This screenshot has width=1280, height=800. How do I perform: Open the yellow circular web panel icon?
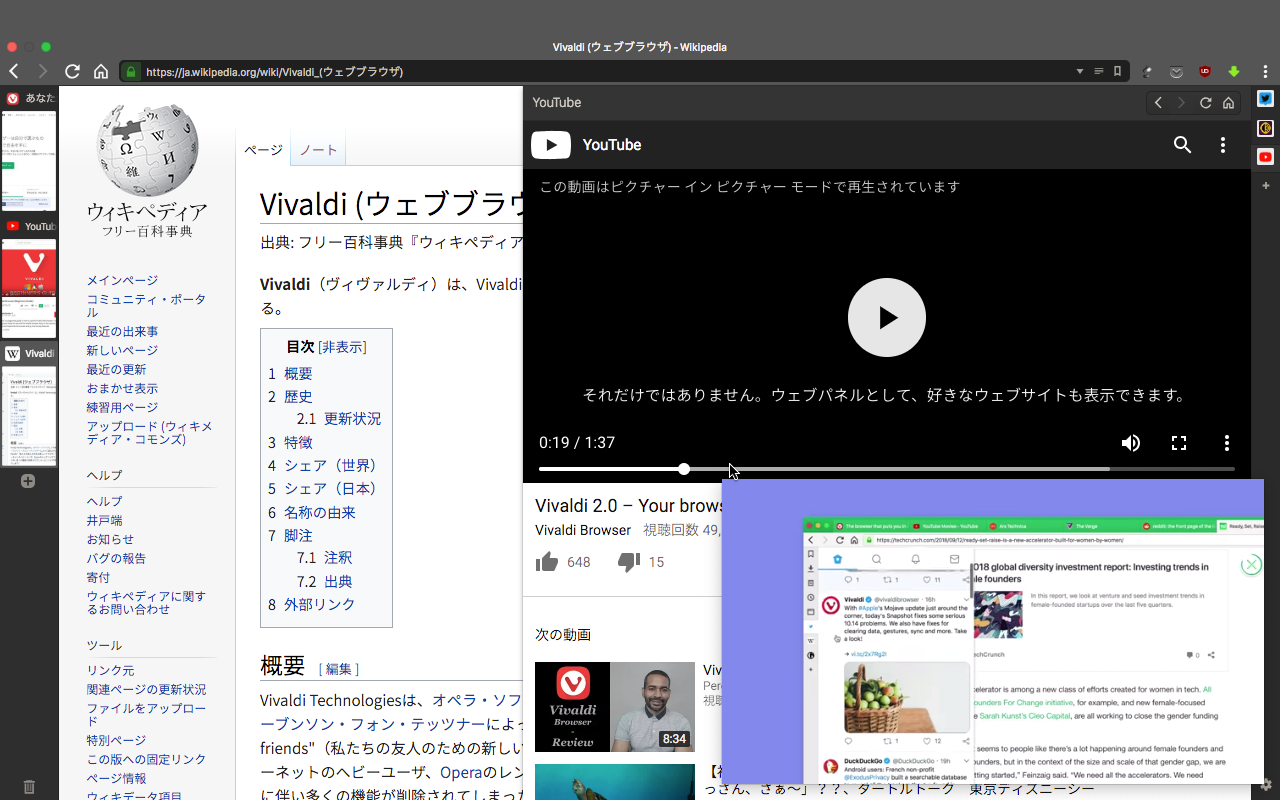pyautogui.click(x=1265, y=128)
